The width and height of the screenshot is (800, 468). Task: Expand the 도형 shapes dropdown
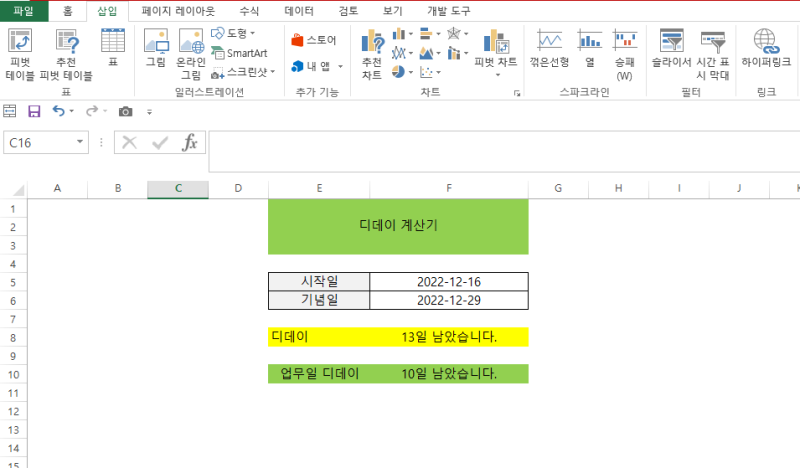click(253, 33)
